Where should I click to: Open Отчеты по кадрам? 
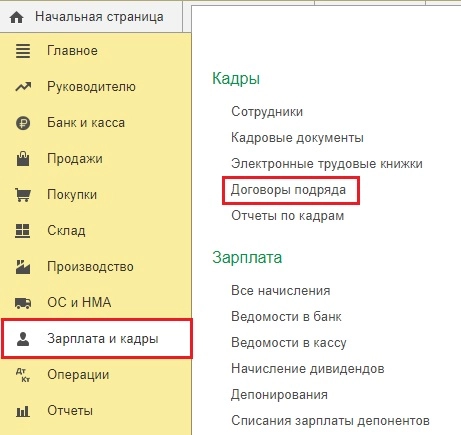click(x=288, y=216)
